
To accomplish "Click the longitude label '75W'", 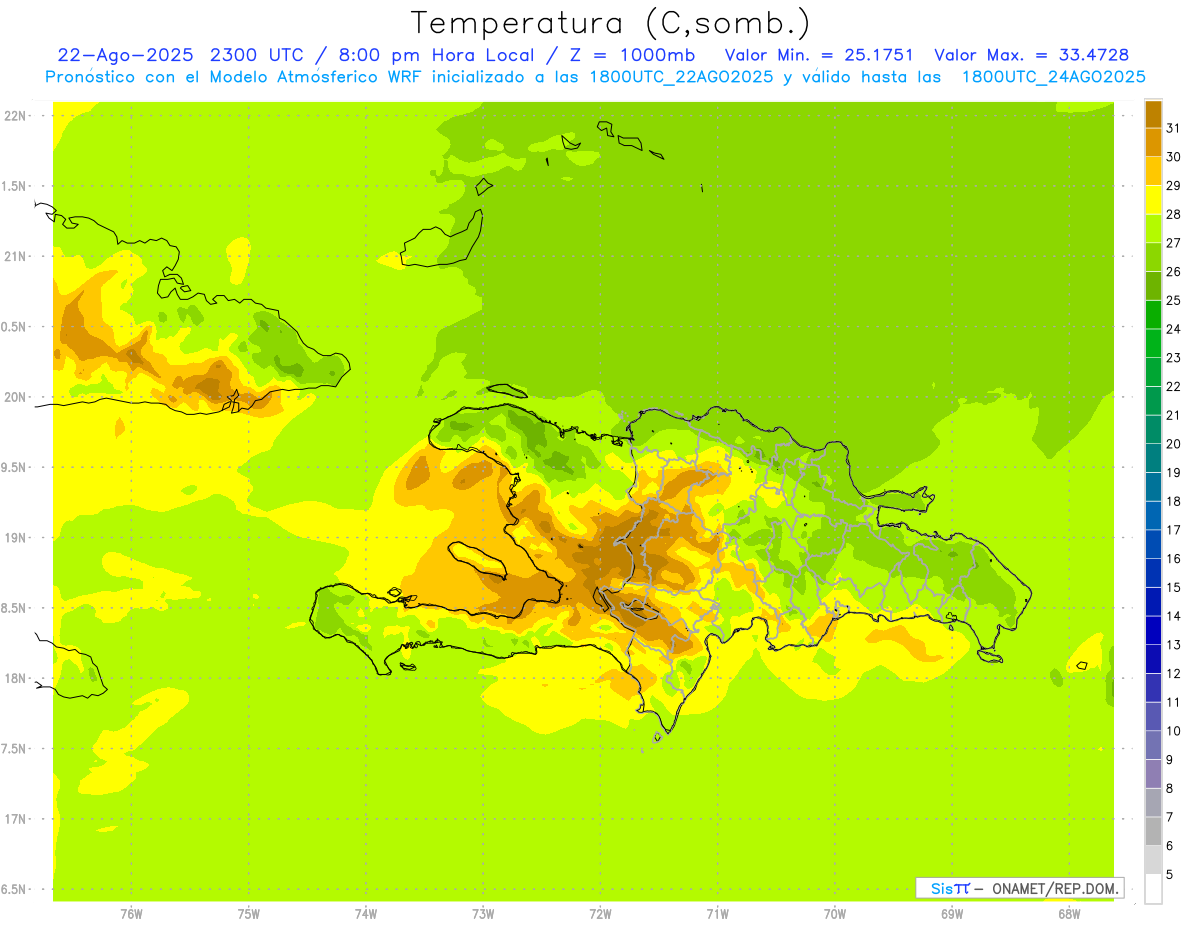I will click(248, 914).
